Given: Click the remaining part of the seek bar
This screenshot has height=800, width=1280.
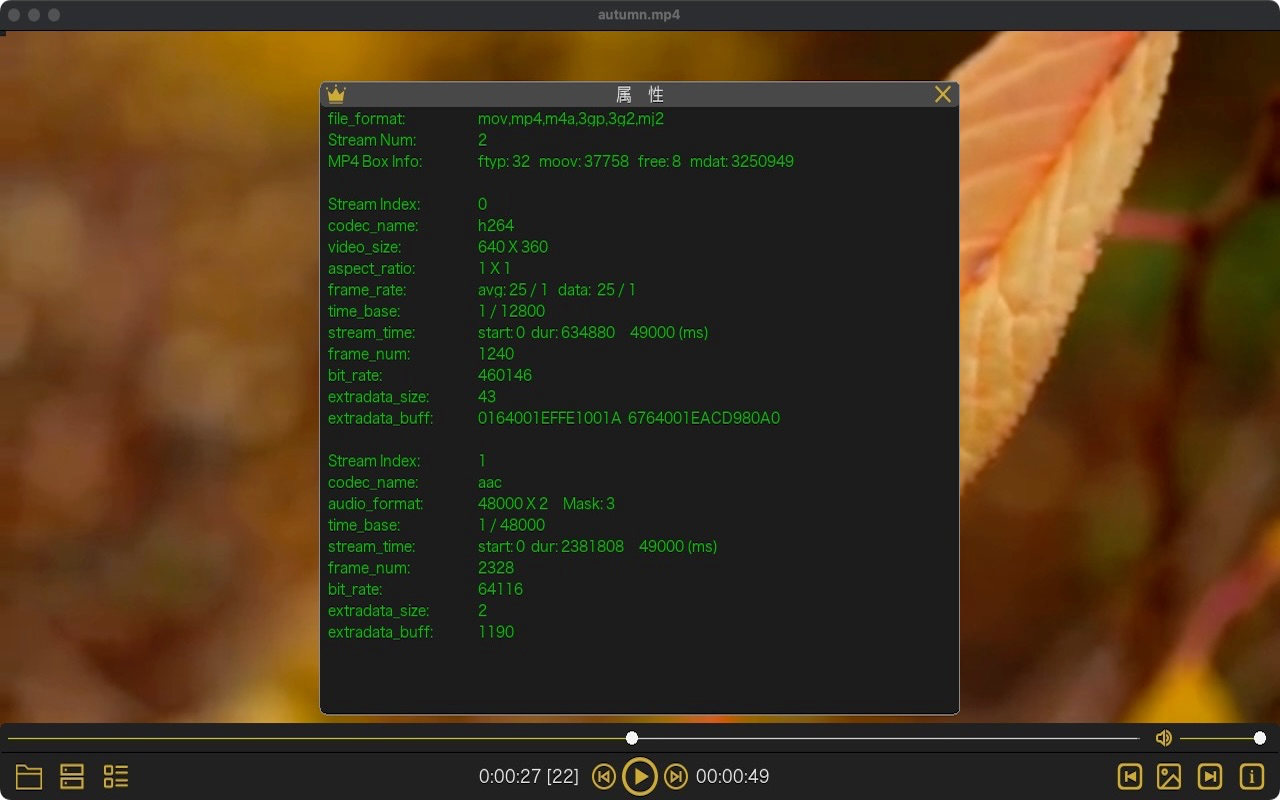Looking at the screenshot, I should [x=889, y=739].
